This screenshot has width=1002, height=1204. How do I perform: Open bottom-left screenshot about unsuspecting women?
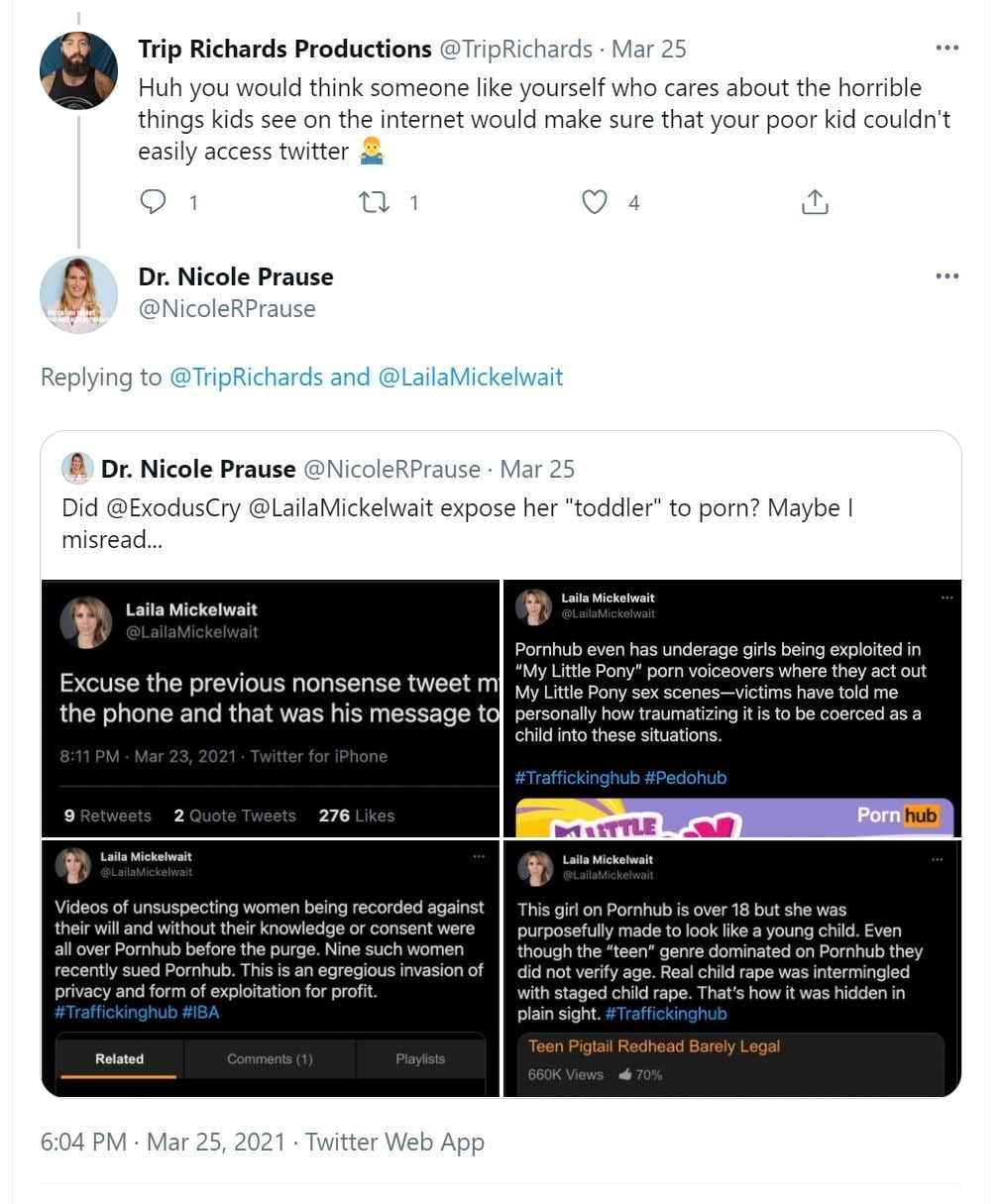click(x=271, y=968)
